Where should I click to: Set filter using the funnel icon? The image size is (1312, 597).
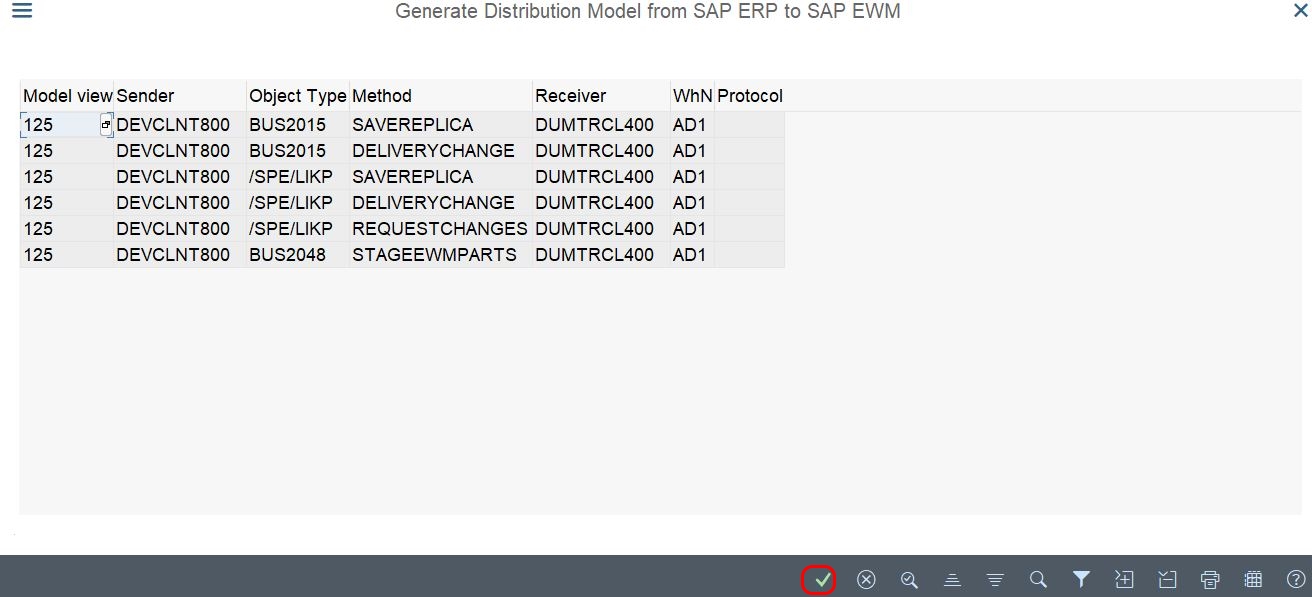[x=1081, y=579]
